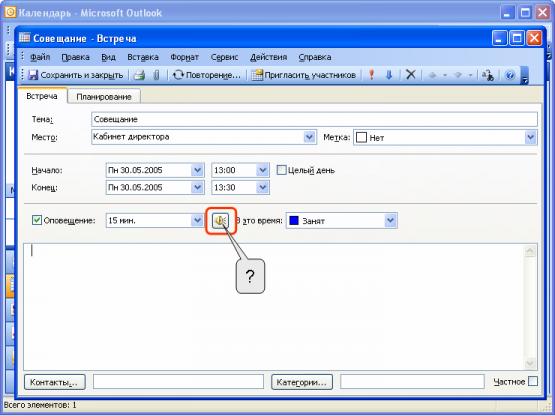The width and height of the screenshot is (555, 416).
Task: Open the Файл menu
Action: click(40, 57)
